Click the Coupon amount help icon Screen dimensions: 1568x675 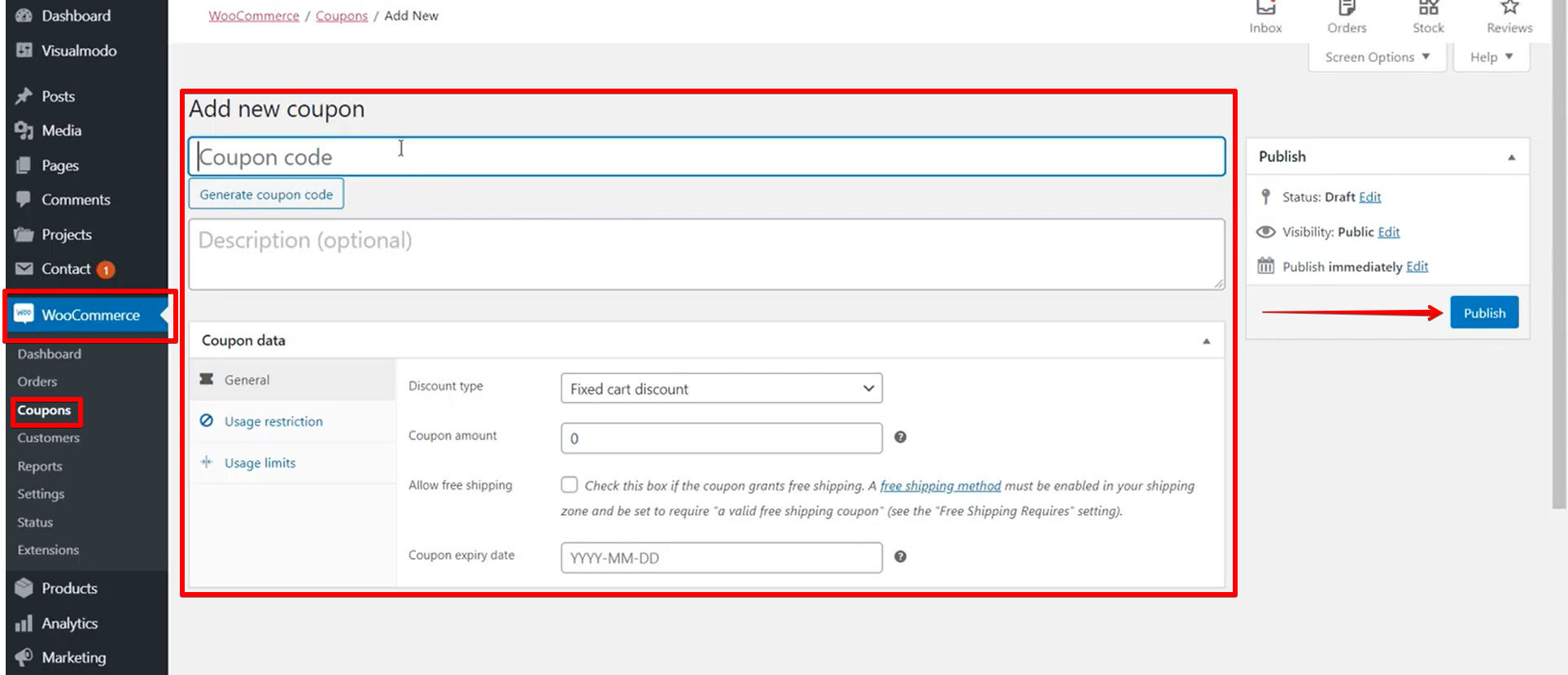(900, 438)
